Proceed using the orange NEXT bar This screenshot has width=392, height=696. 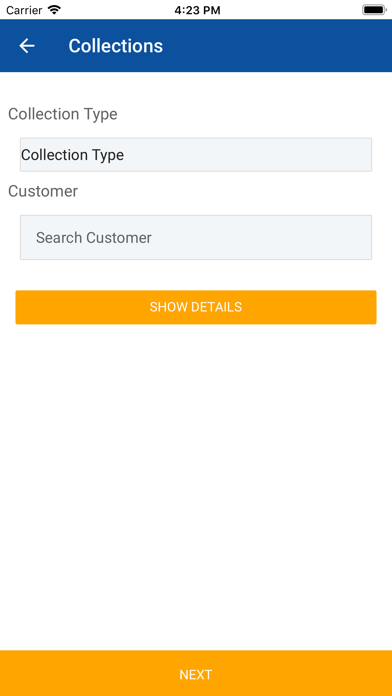click(196, 673)
